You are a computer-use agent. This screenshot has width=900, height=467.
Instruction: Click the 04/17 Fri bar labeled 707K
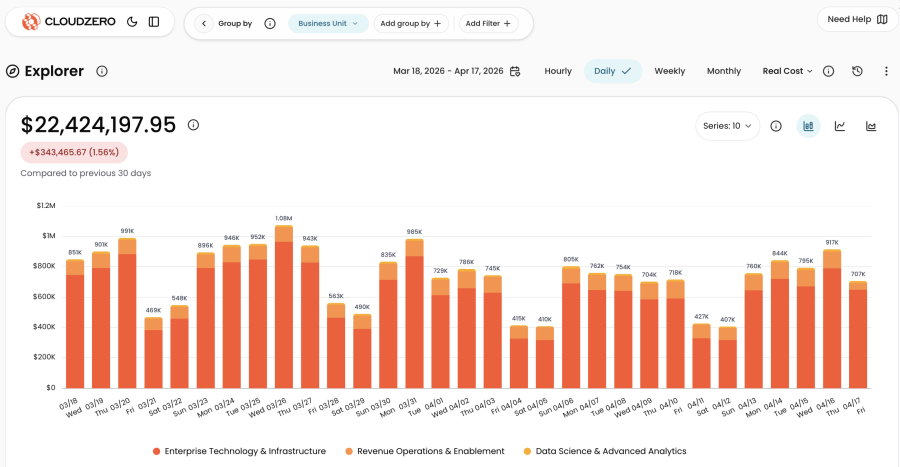858,334
